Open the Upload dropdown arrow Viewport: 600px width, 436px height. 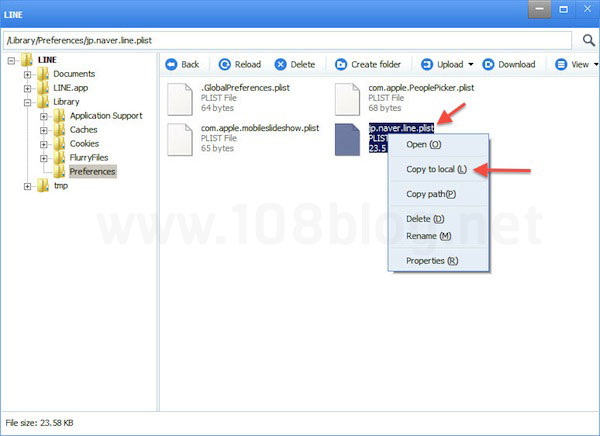(471, 64)
